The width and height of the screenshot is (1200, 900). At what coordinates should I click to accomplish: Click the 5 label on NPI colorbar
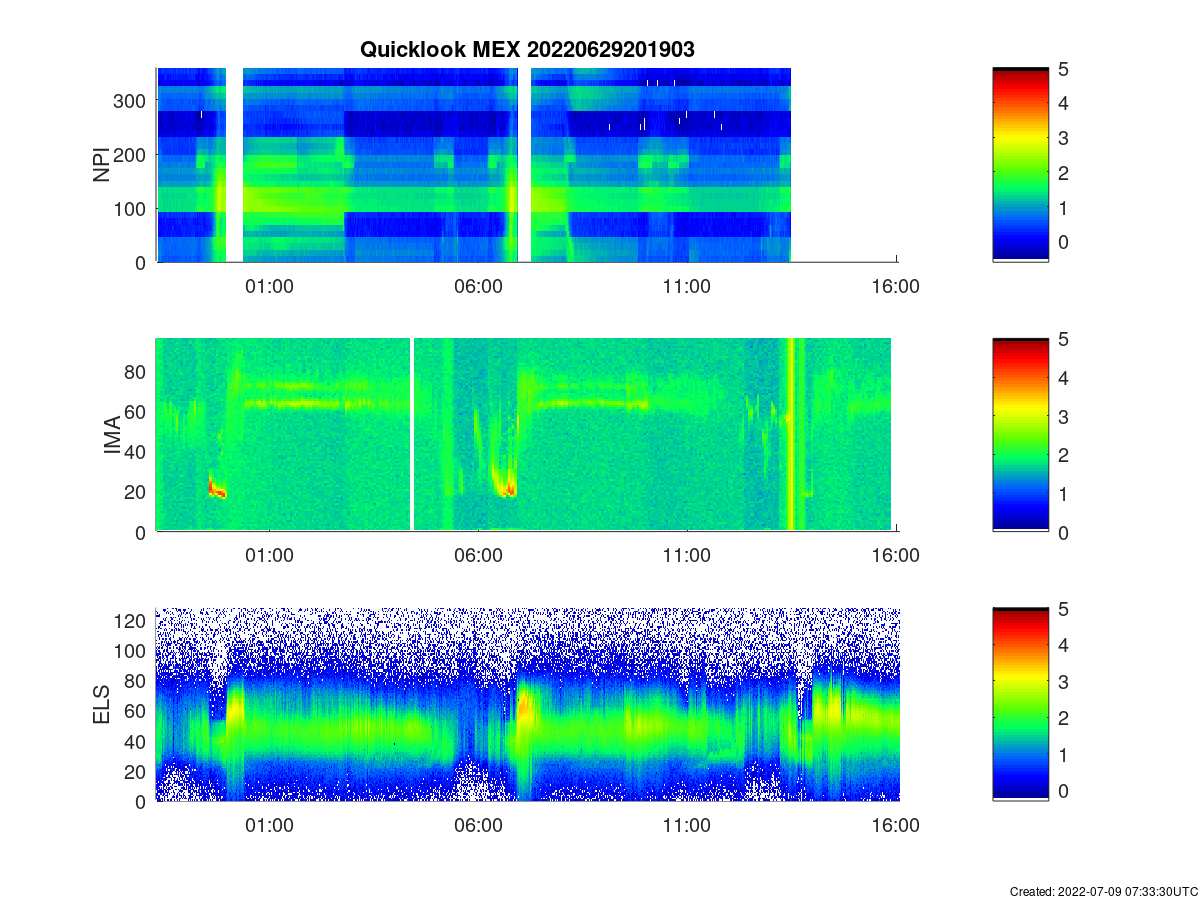tap(1064, 69)
